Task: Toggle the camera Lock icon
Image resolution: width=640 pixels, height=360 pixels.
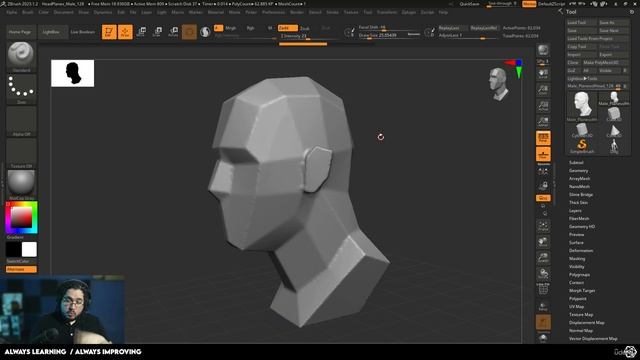Action: (543, 186)
